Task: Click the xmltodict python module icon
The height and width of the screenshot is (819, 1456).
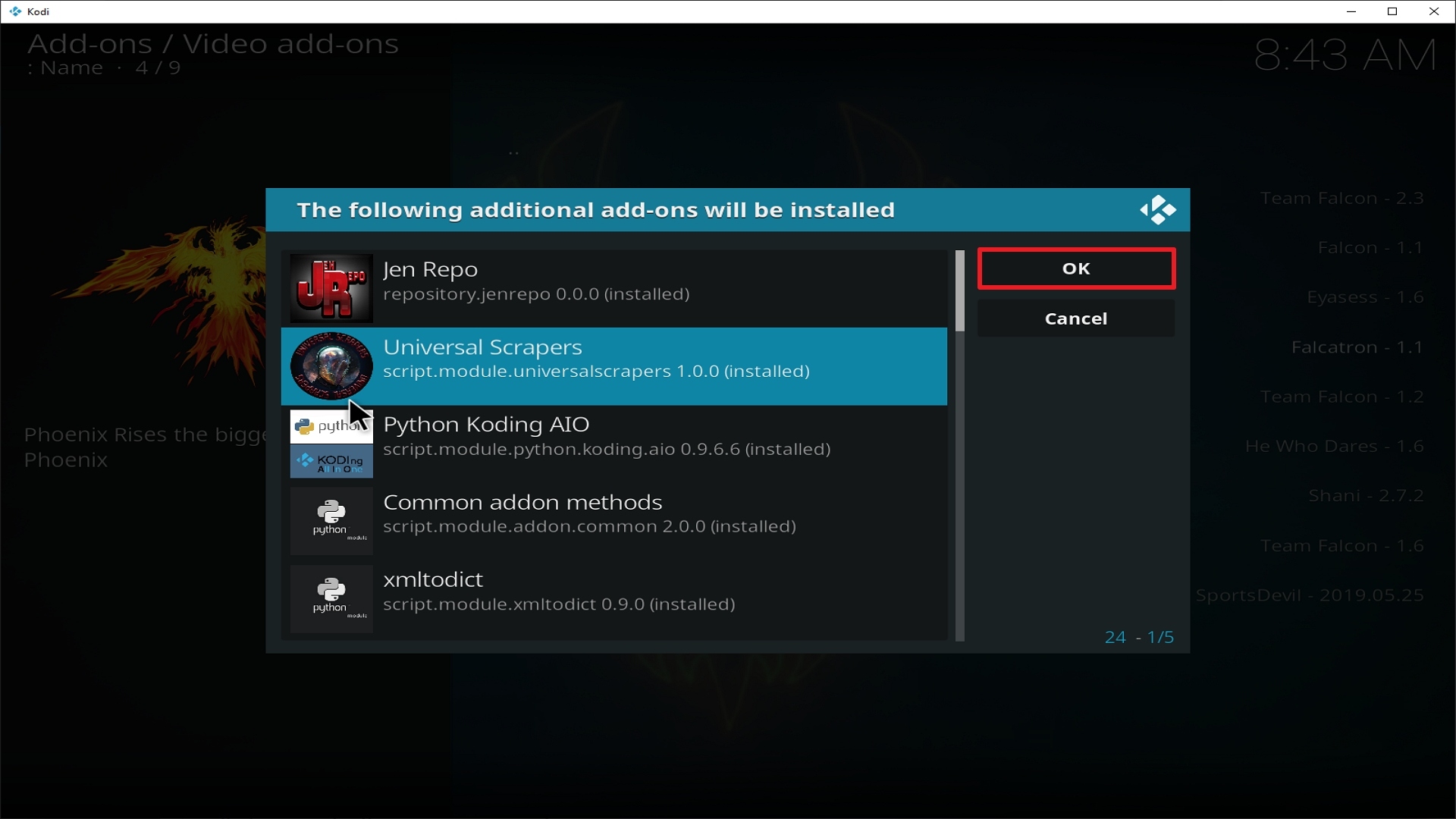Action: pos(331,599)
